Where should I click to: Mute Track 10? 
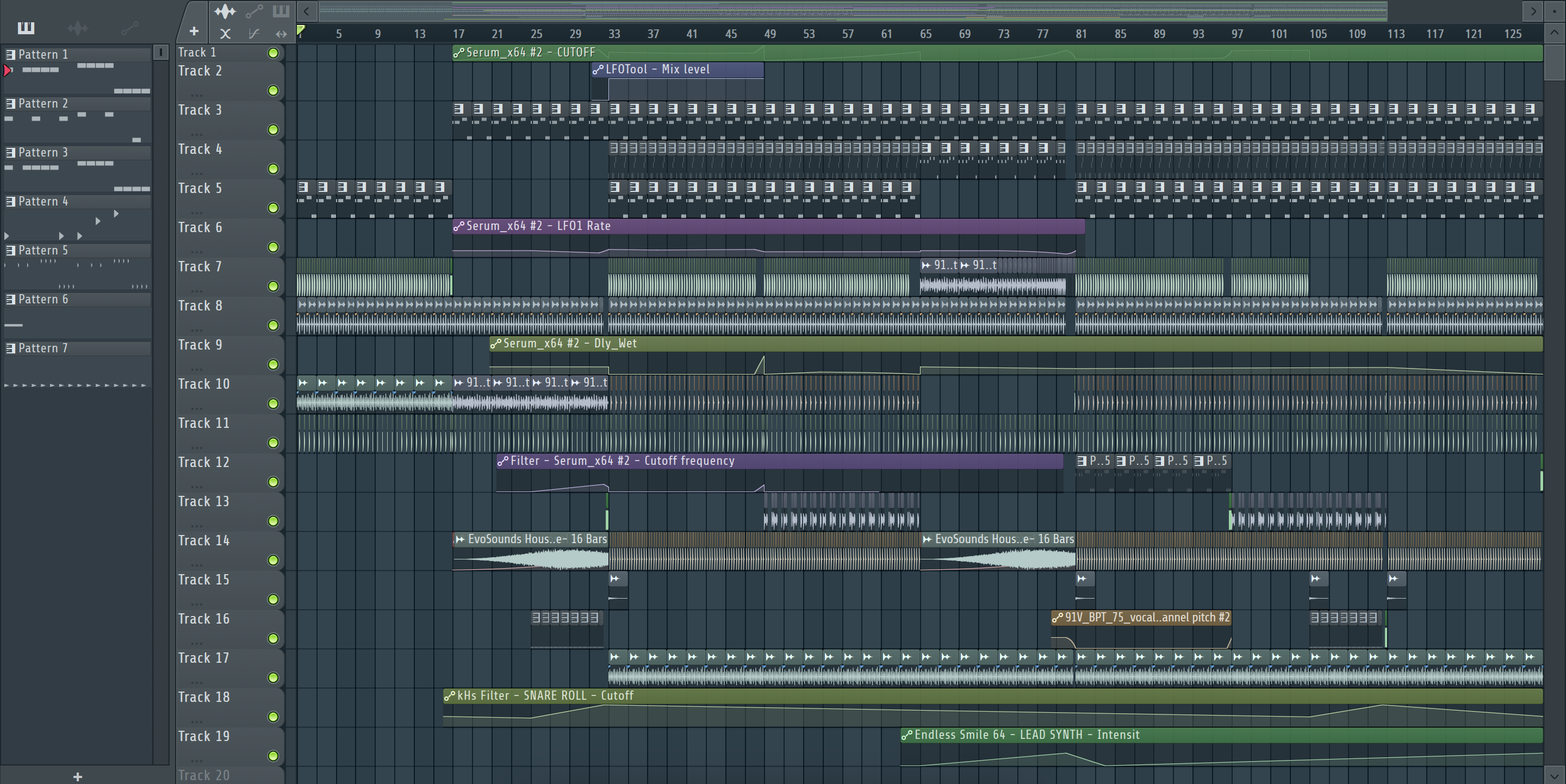point(273,403)
